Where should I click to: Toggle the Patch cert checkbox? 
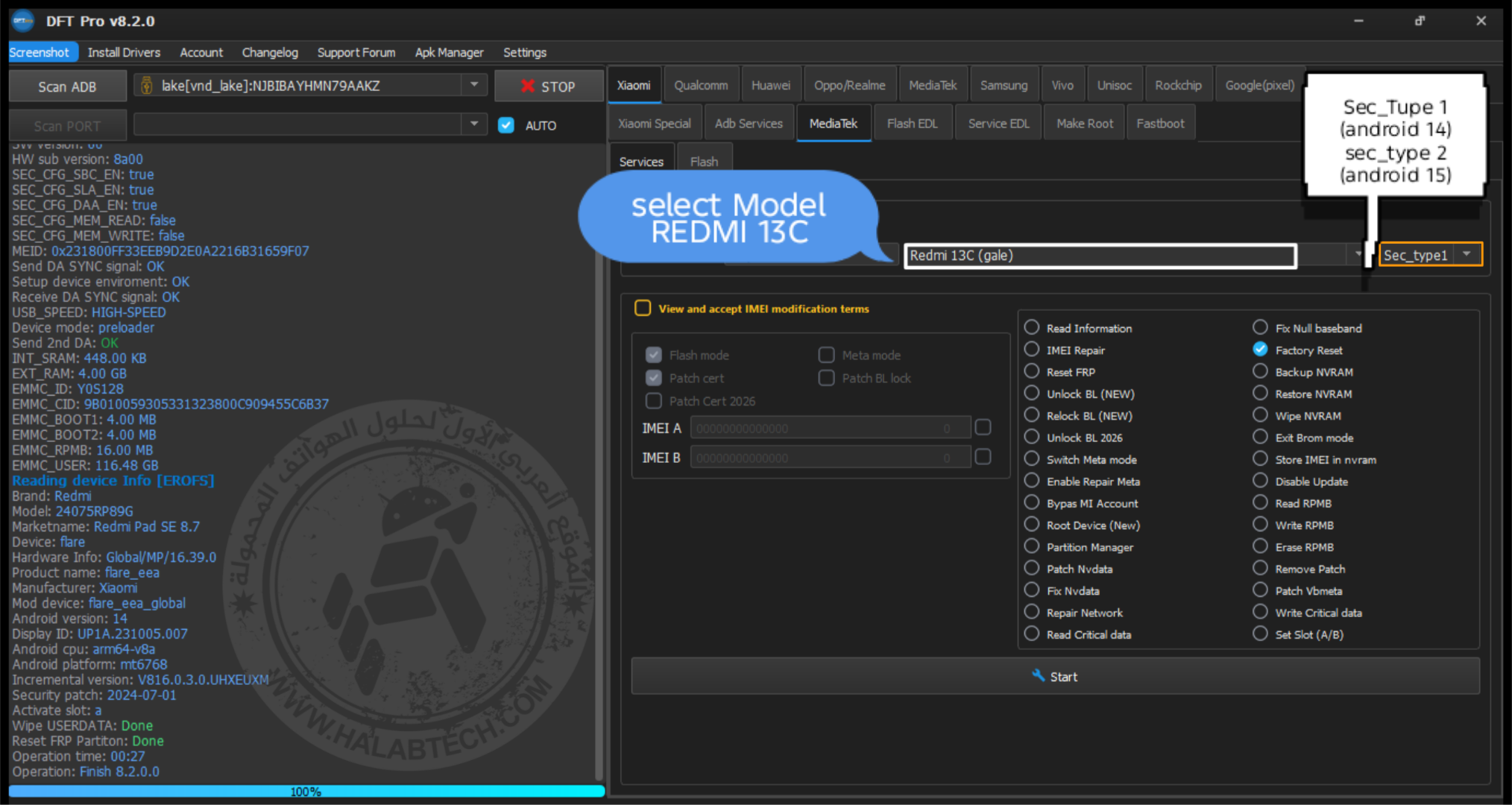pos(654,378)
